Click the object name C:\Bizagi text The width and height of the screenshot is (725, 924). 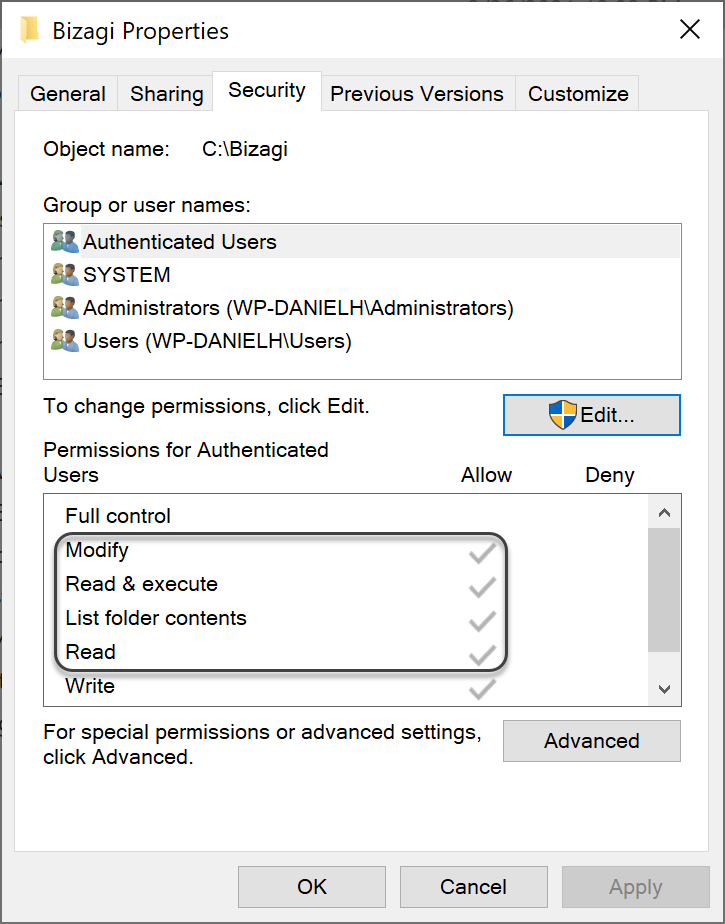pos(245,149)
